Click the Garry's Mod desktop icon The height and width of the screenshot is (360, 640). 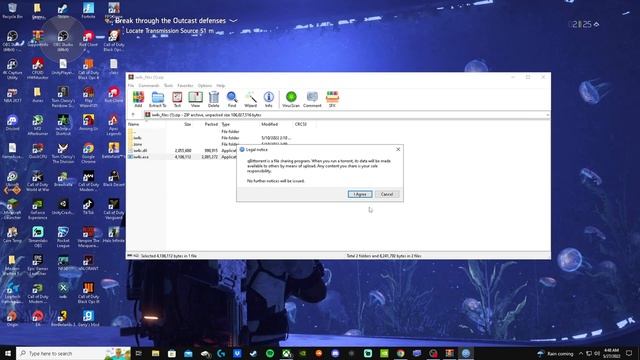point(88,319)
